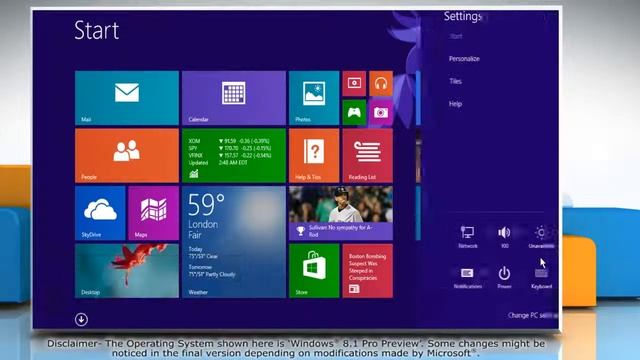Open the Calendar tile
The height and width of the screenshot is (360, 640).
tap(234, 98)
